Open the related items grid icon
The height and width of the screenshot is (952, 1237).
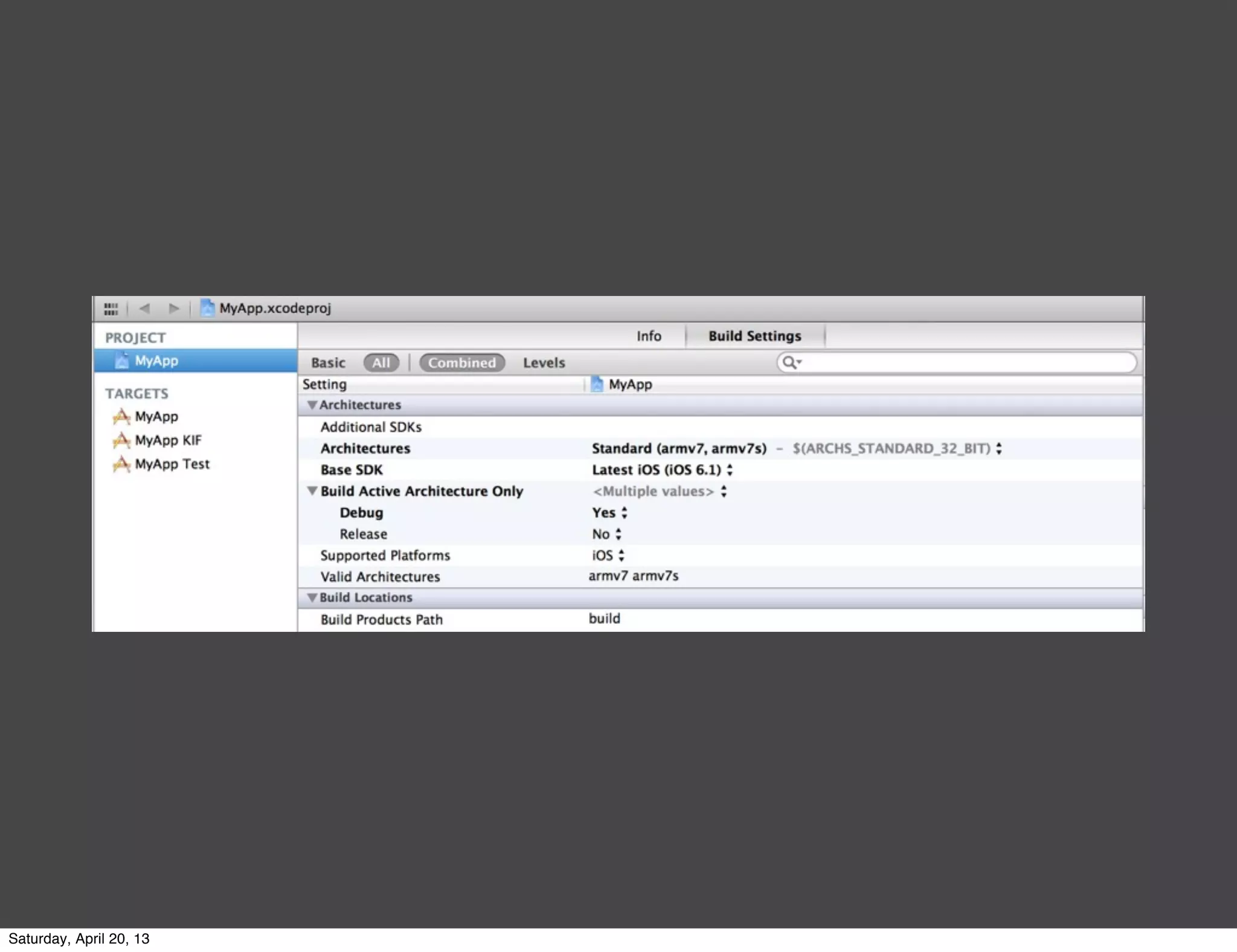coord(111,309)
